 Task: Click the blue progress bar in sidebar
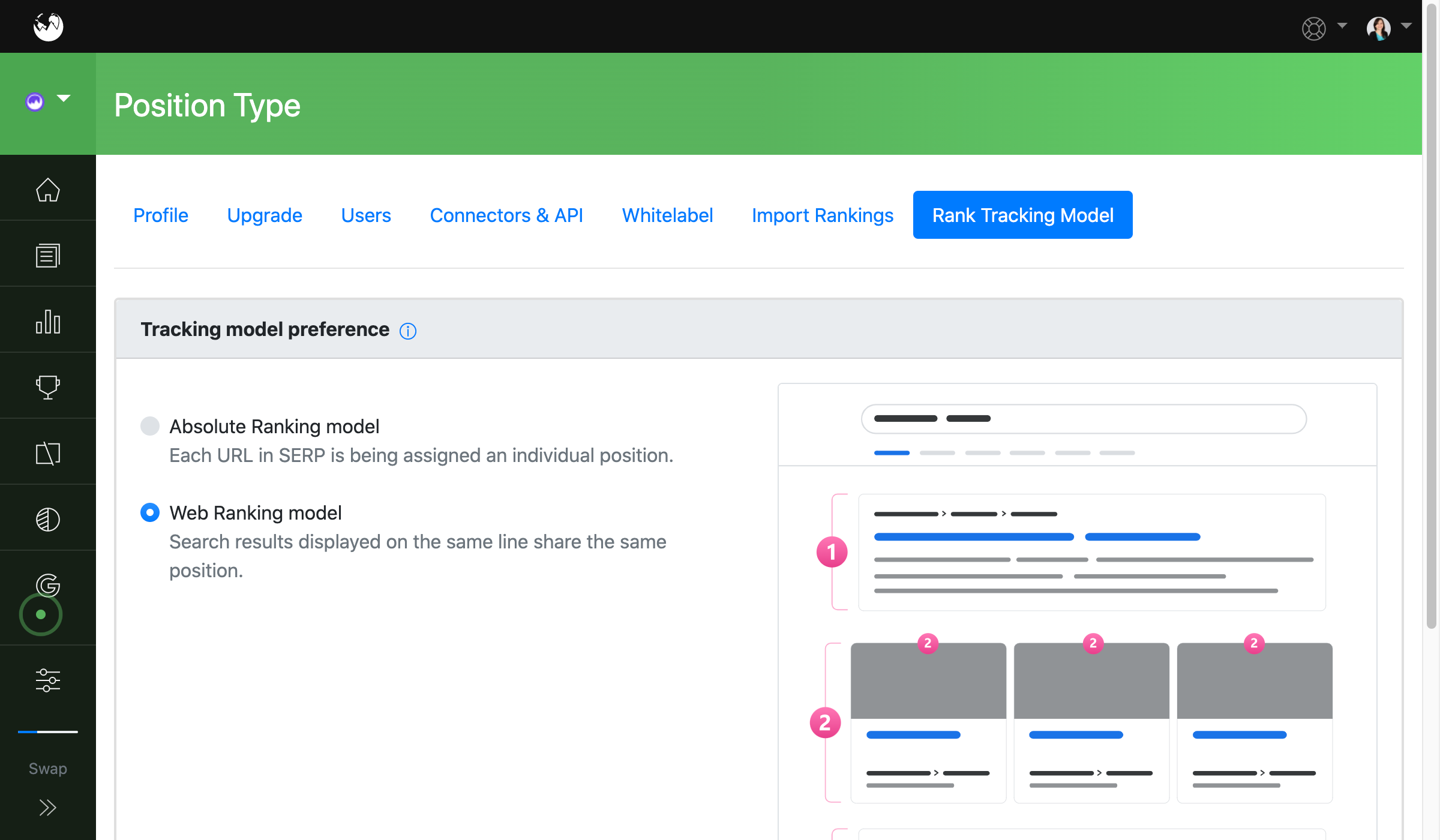tap(48, 732)
